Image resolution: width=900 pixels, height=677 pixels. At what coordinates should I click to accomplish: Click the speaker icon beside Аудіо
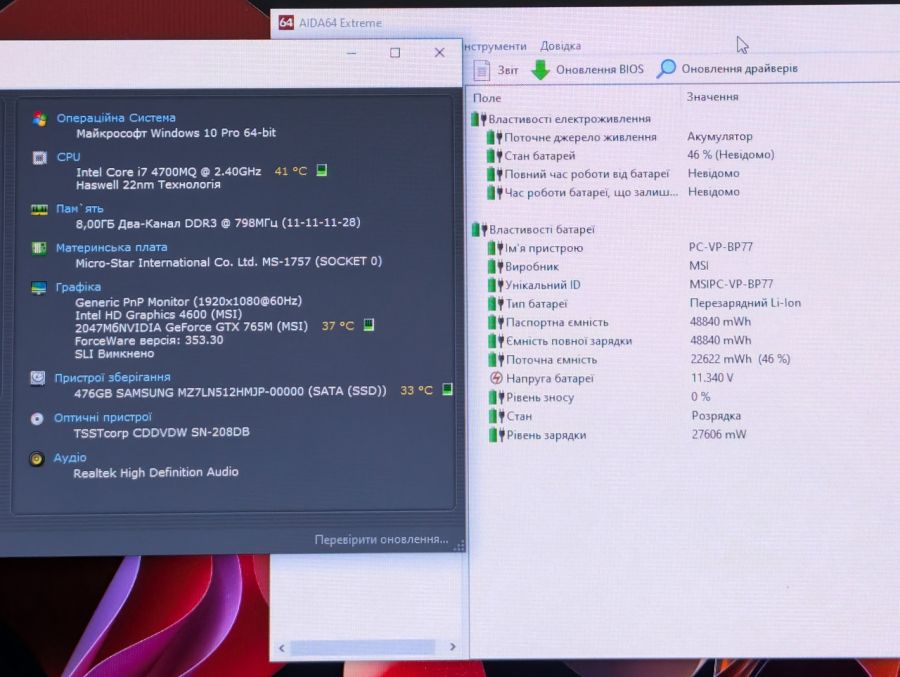pos(36,459)
